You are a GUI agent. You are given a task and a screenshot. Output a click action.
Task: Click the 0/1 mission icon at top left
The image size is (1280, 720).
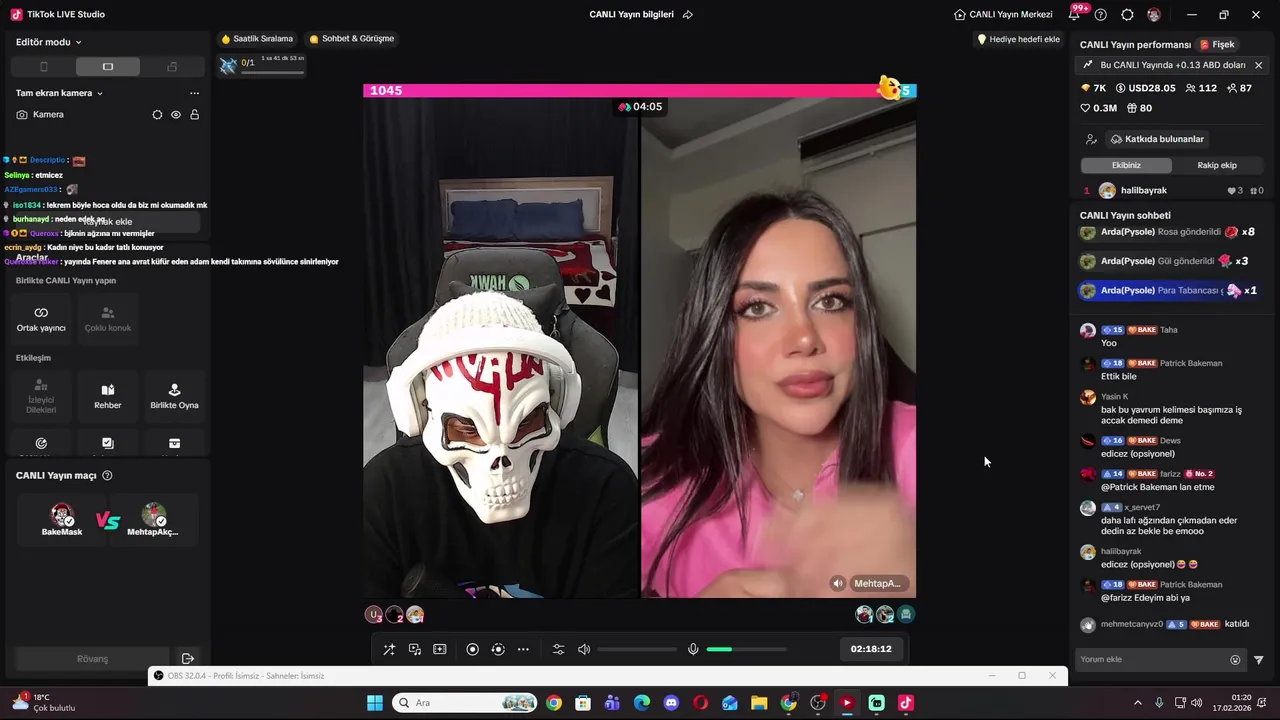click(228, 65)
